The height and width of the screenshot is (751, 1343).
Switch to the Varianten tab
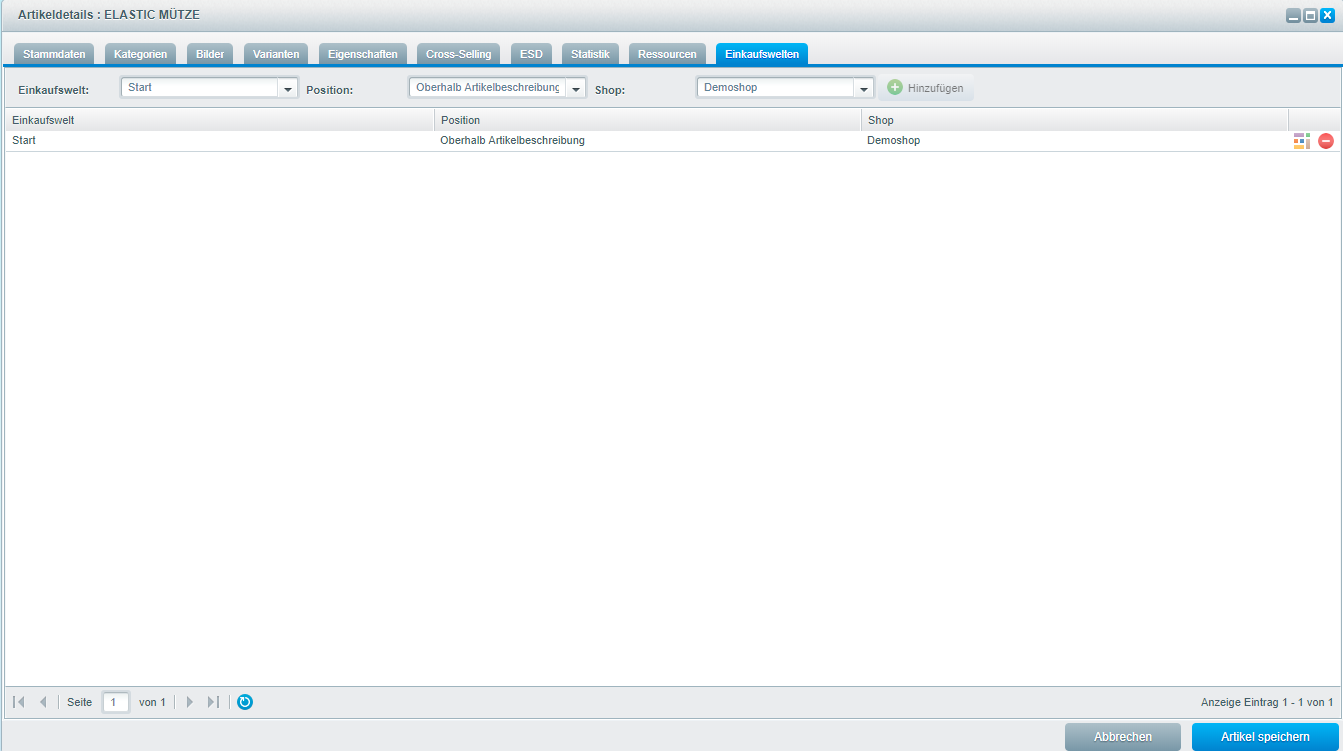pyautogui.click(x=277, y=54)
